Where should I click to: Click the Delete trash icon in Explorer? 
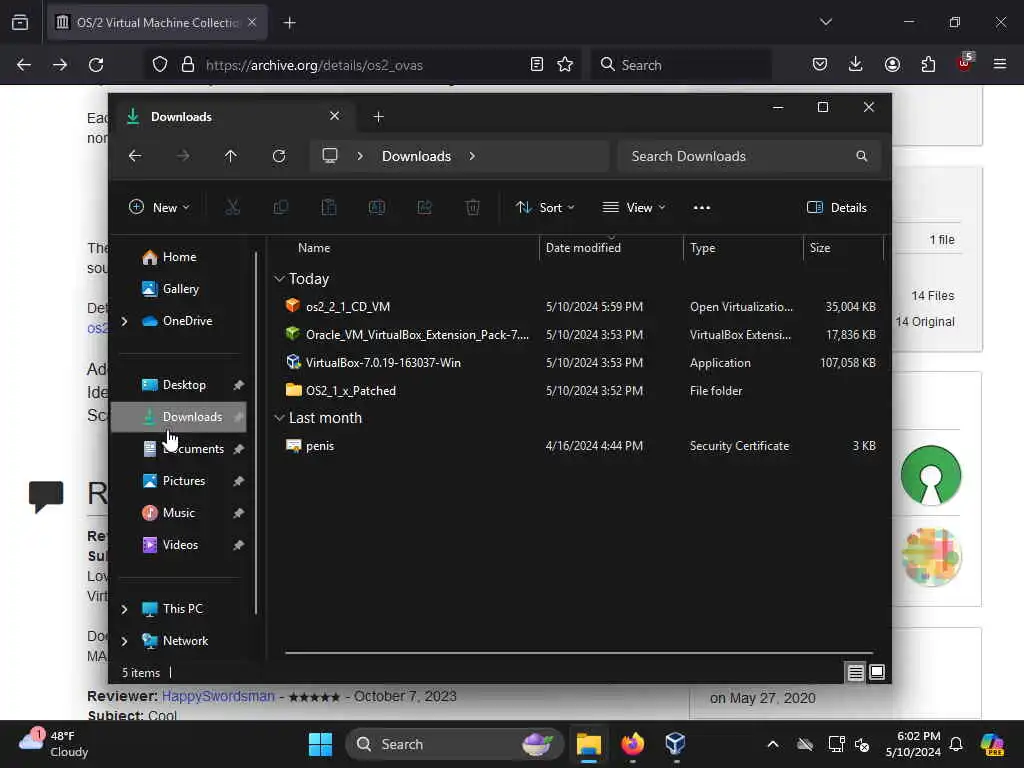point(473,208)
